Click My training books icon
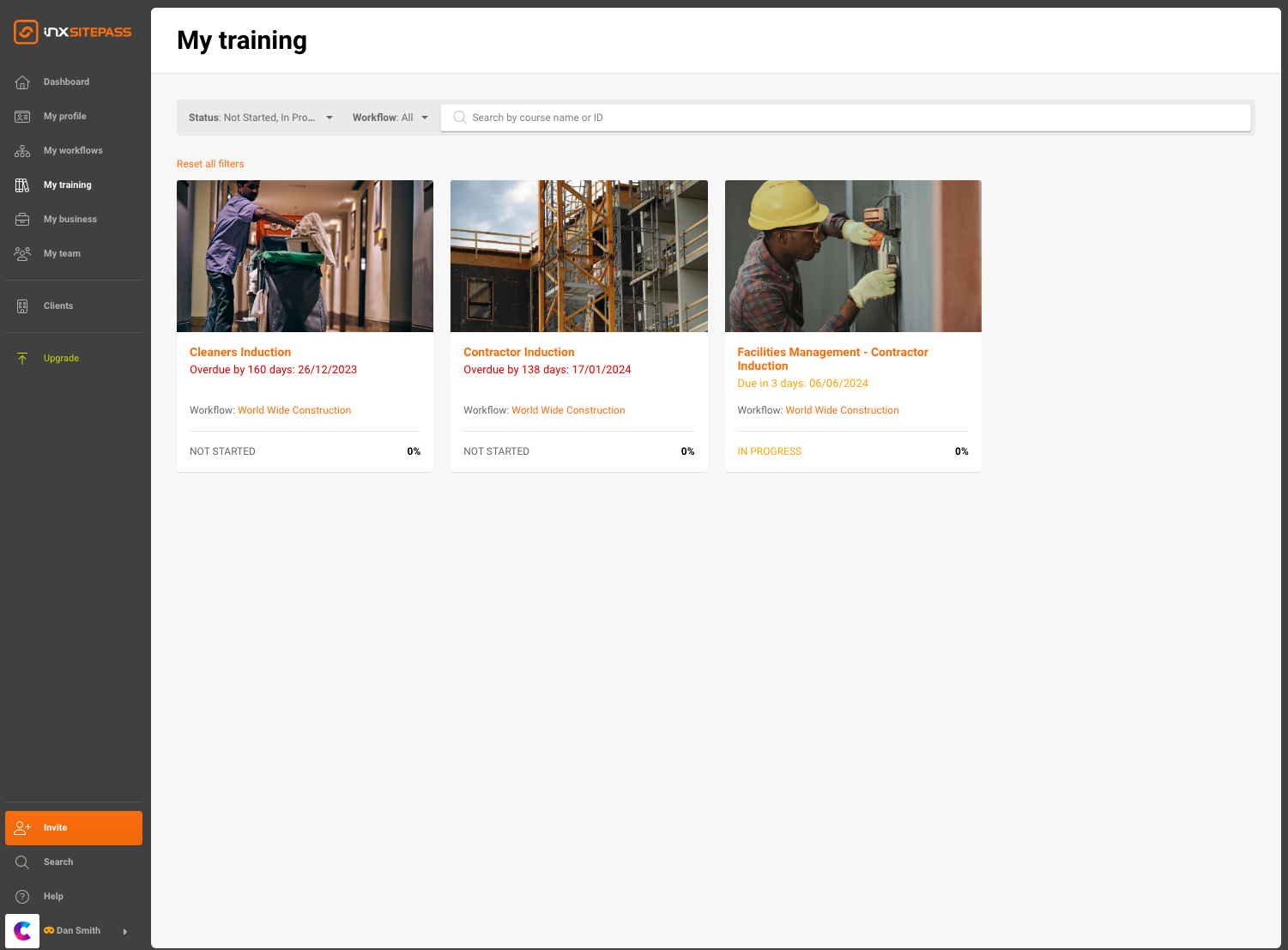 click(x=22, y=185)
